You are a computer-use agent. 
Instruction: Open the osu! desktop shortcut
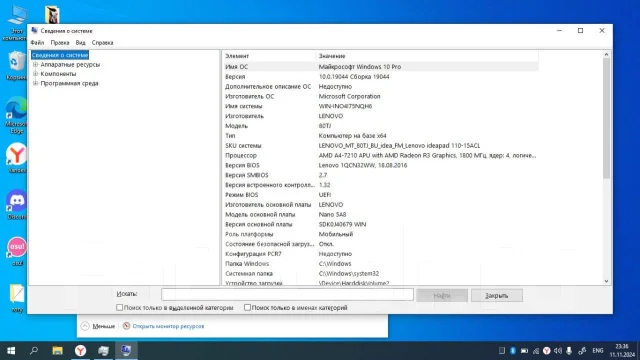coord(17,251)
